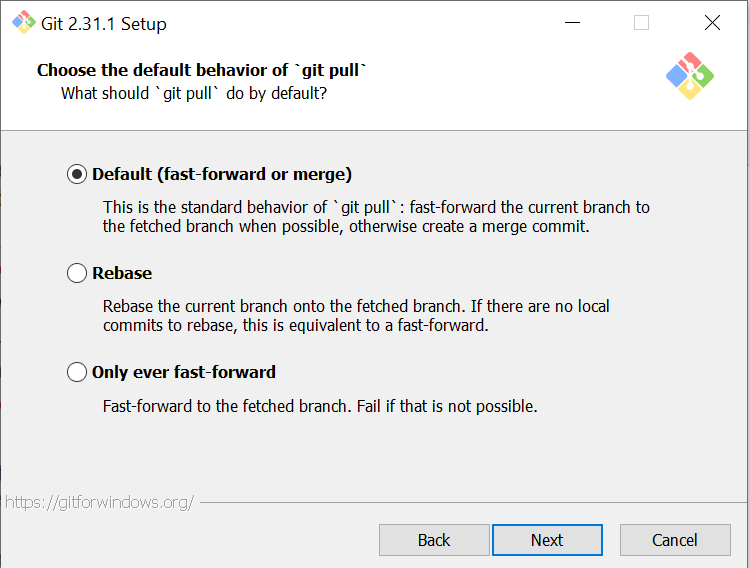
Task: Go back with the Back button
Action: [434, 540]
